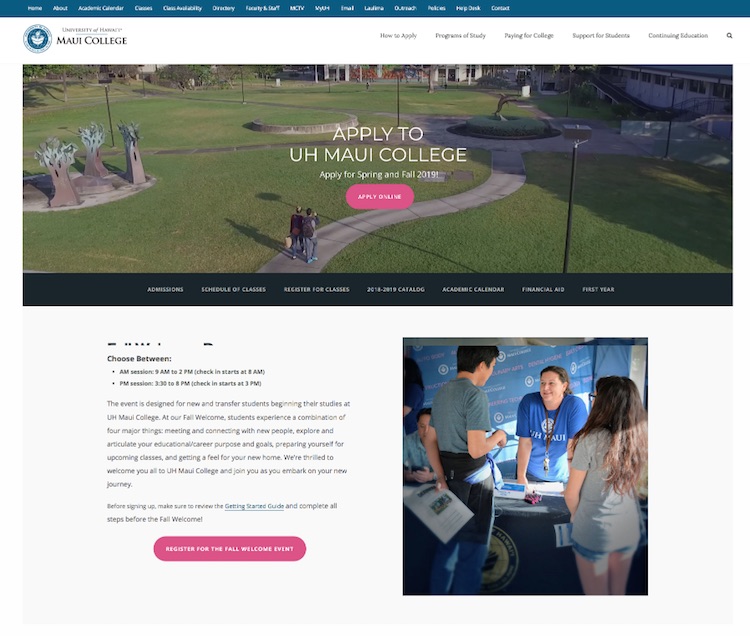The image size is (750, 636).
Task: Expand Paying for College menu
Action: click(x=529, y=35)
